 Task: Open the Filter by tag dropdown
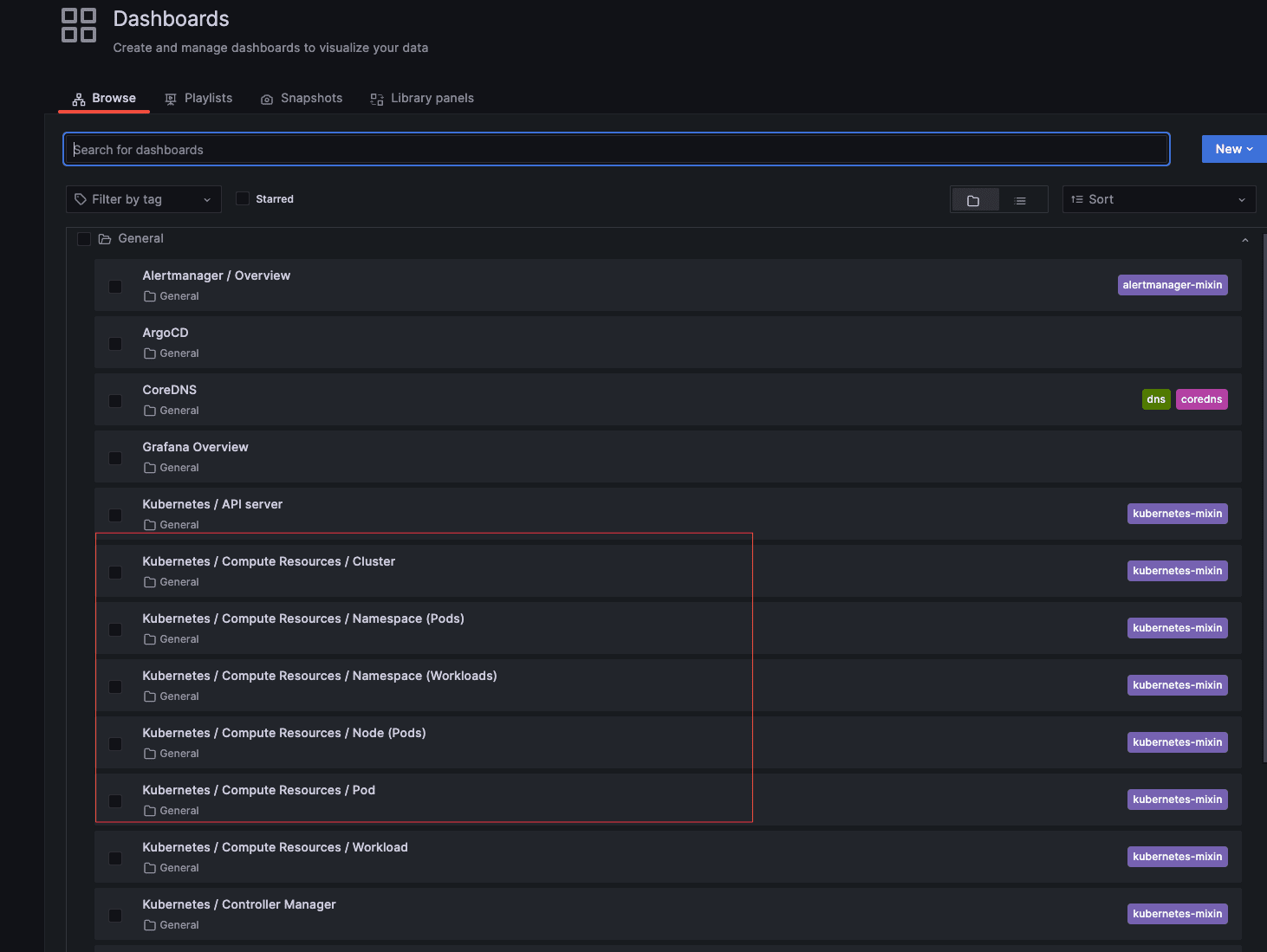143,199
